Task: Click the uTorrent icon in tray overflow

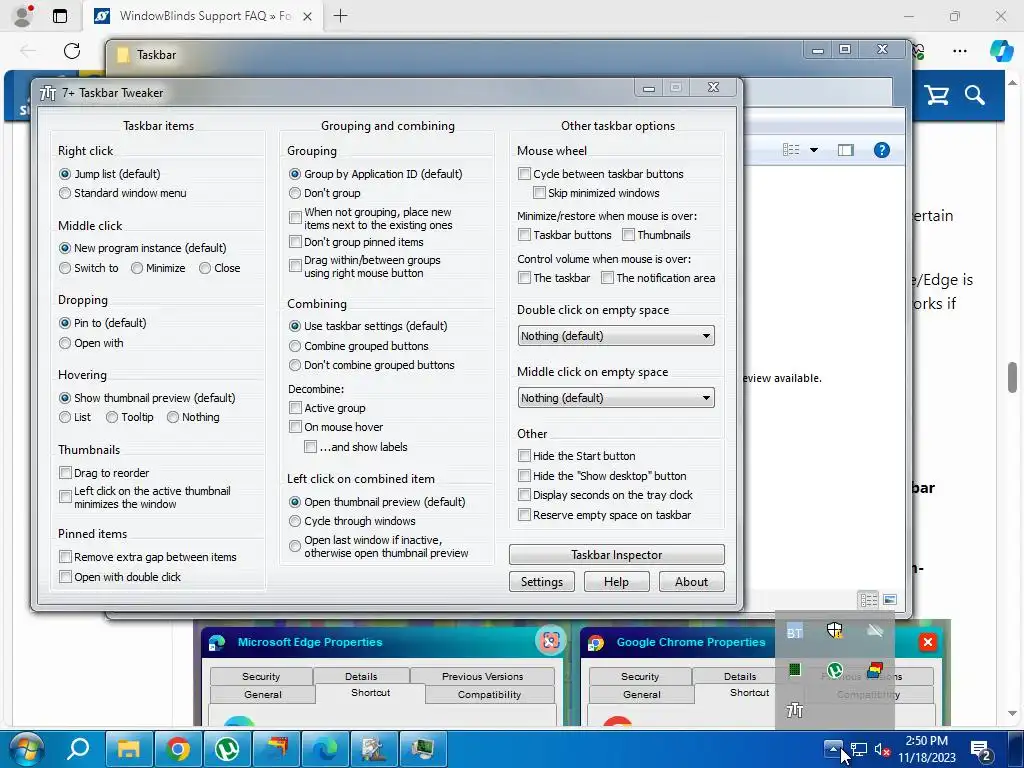Action: pyautogui.click(x=835, y=670)
